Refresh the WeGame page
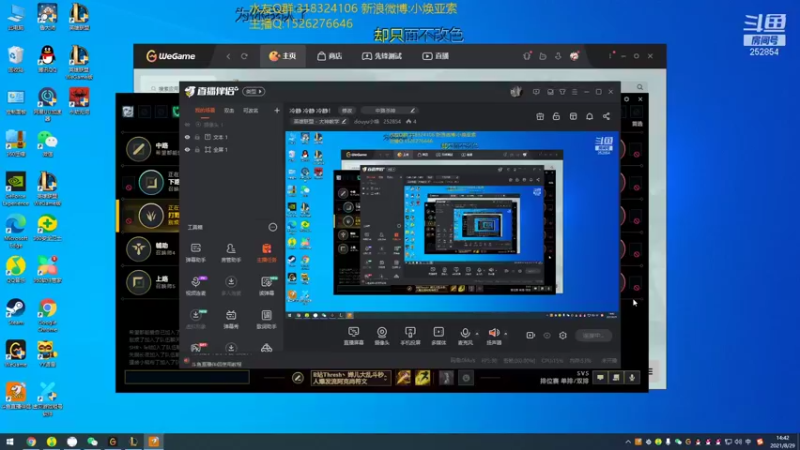Screen dimensions: 800x450 (x=244, y=56)
